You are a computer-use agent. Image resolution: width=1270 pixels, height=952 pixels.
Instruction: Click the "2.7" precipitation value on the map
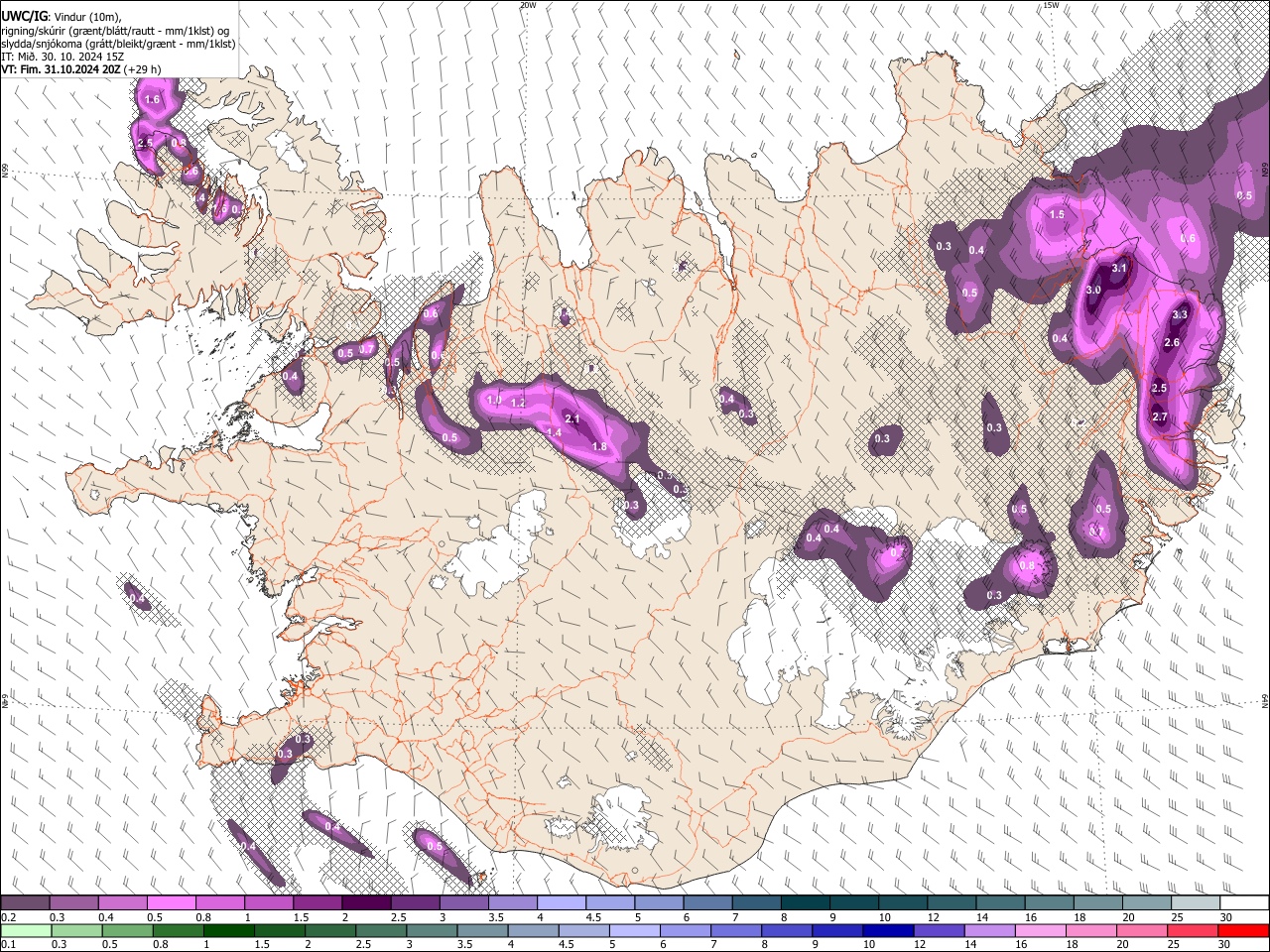(x=1160, y=417)
